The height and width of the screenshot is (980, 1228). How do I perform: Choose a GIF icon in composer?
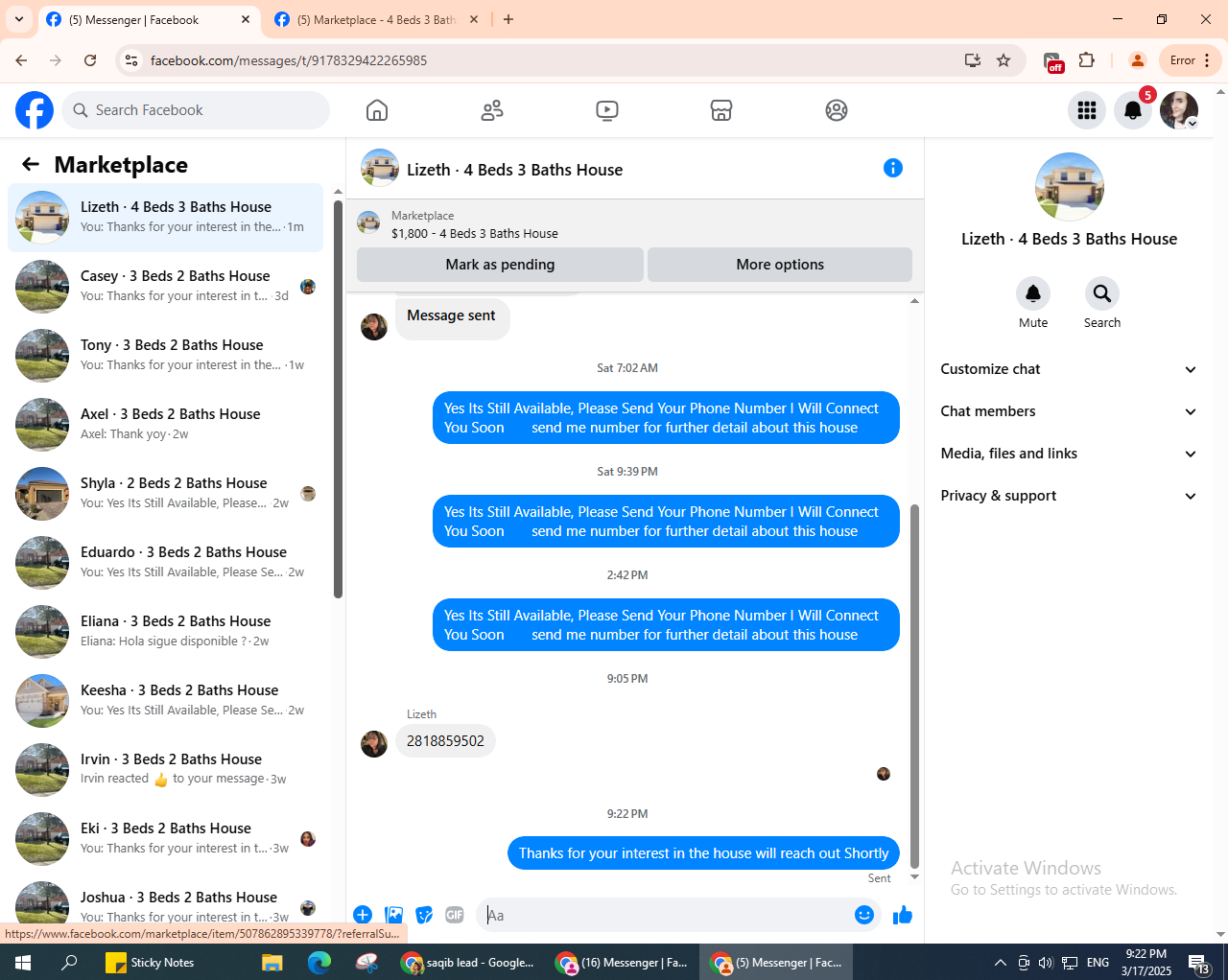coord(455,915)
